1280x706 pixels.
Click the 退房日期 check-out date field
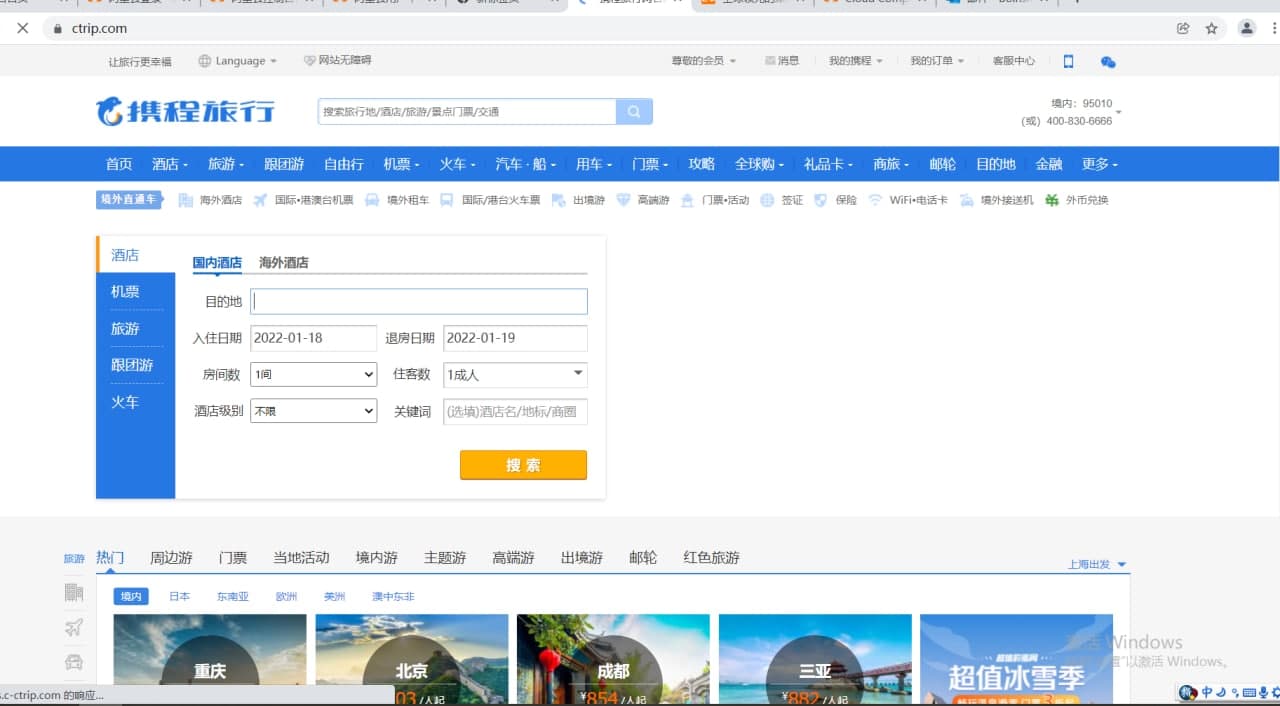pyautogui.click(x=515, y=338)
